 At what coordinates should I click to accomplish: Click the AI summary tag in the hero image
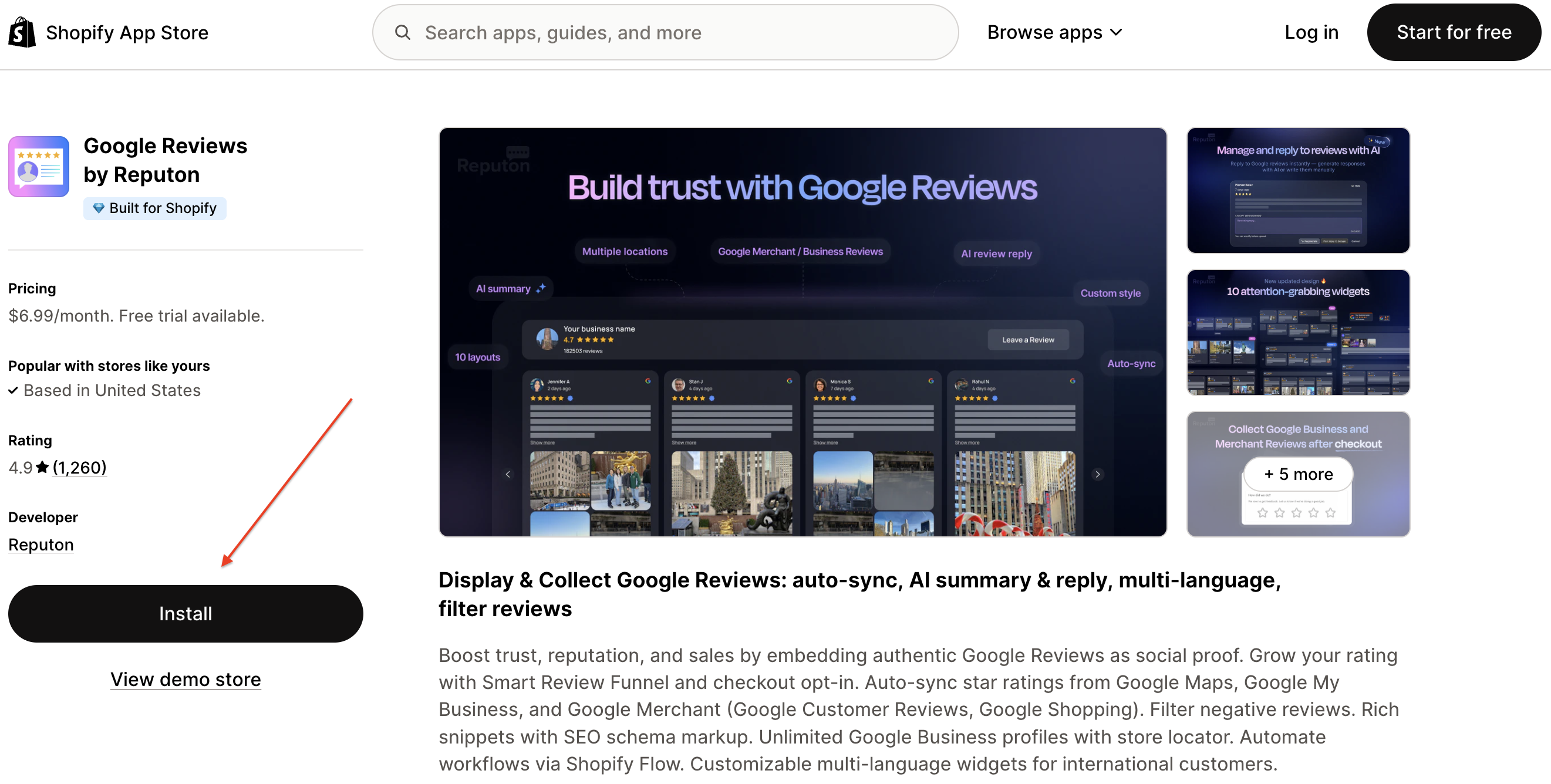pyautogui.click(x=510, y=288)
